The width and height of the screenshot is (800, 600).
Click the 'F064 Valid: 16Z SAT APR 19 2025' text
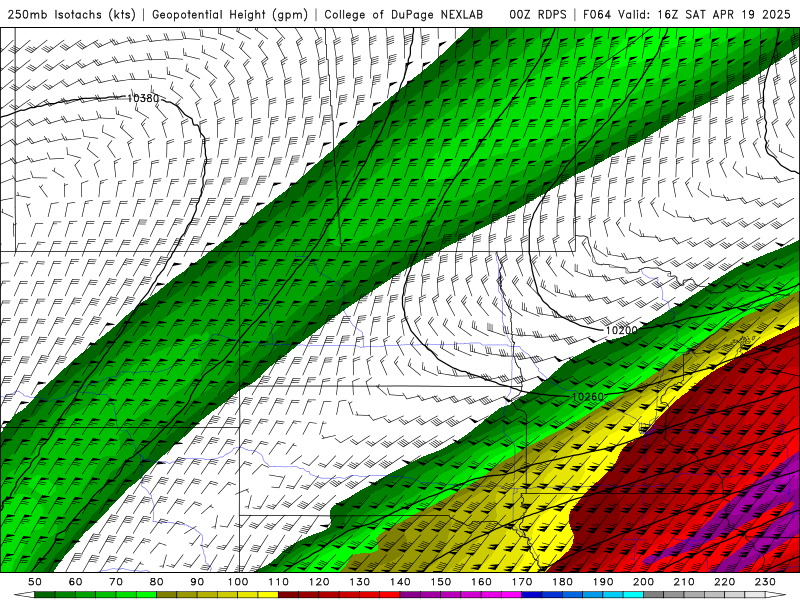[686, 14]
